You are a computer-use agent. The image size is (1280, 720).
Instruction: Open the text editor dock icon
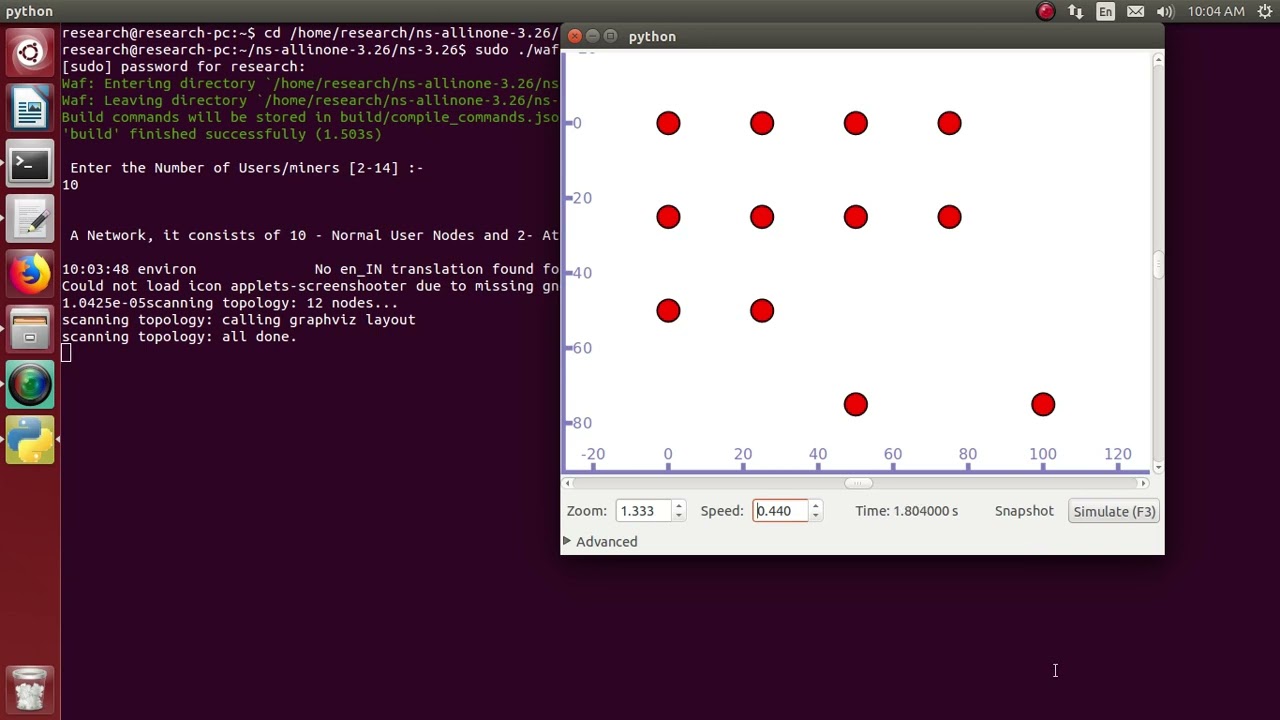[30, 218]
